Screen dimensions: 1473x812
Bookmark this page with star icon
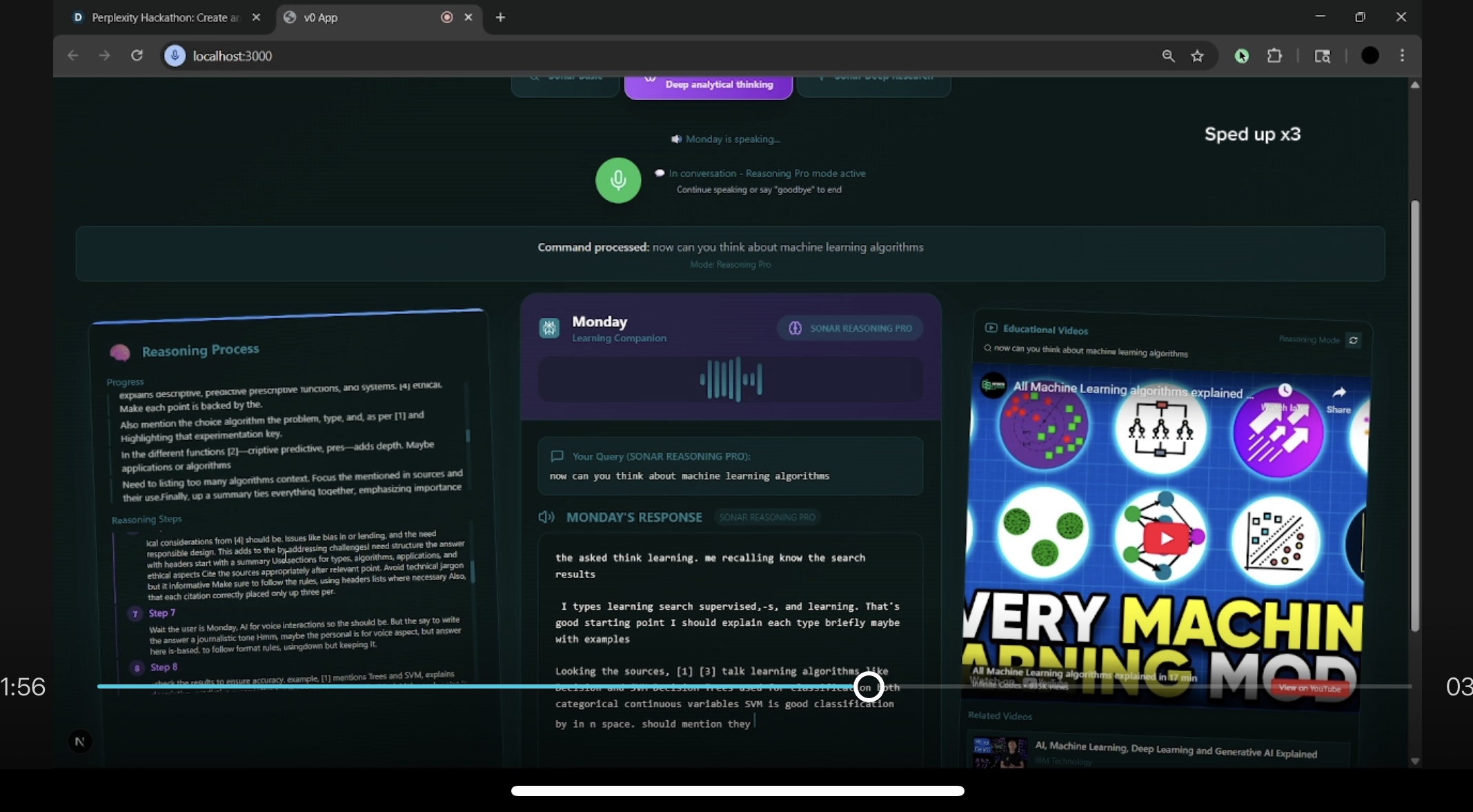click(x=1197, y=56)
